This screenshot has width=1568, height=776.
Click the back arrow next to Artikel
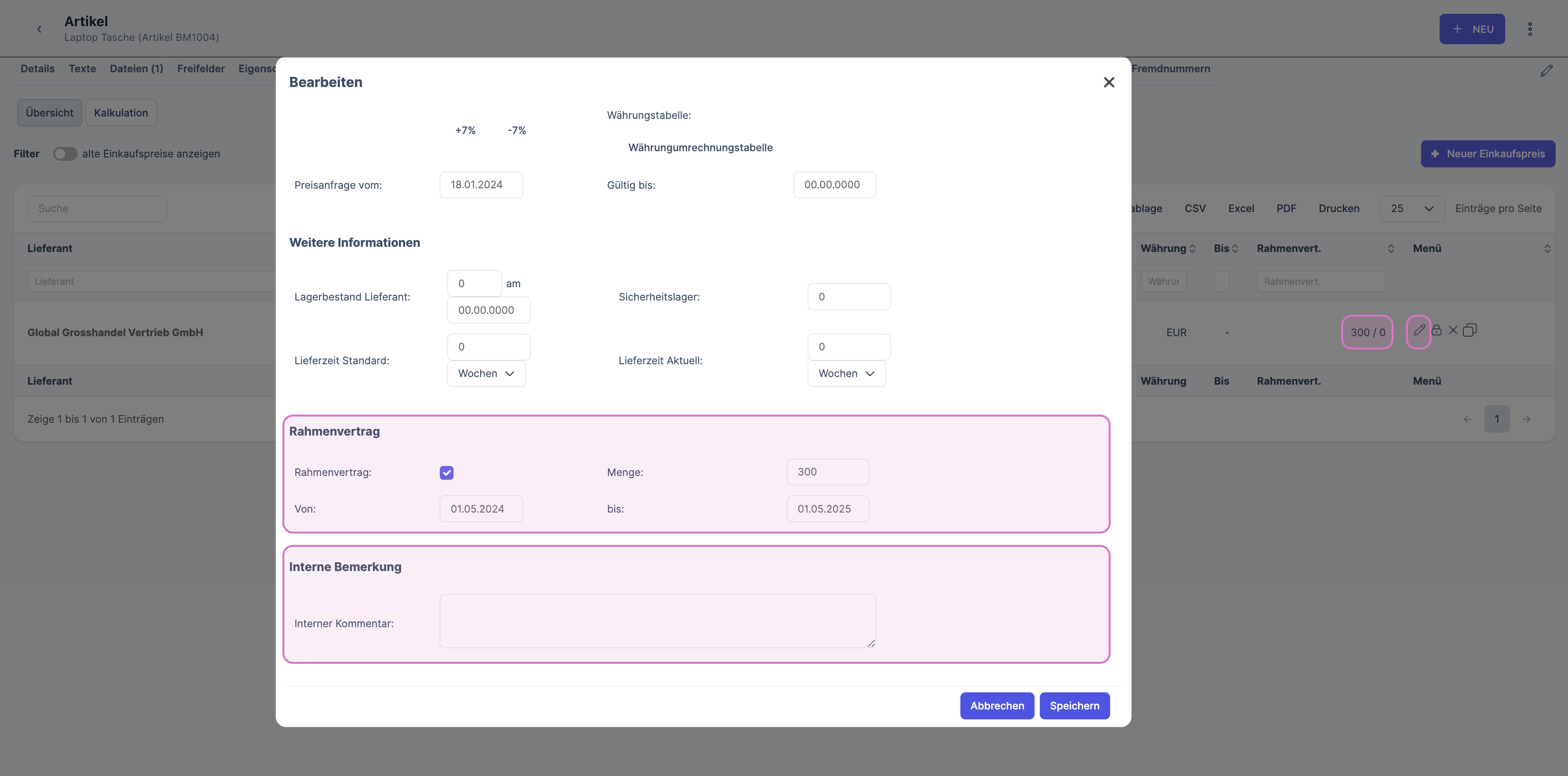click(39, 29)
